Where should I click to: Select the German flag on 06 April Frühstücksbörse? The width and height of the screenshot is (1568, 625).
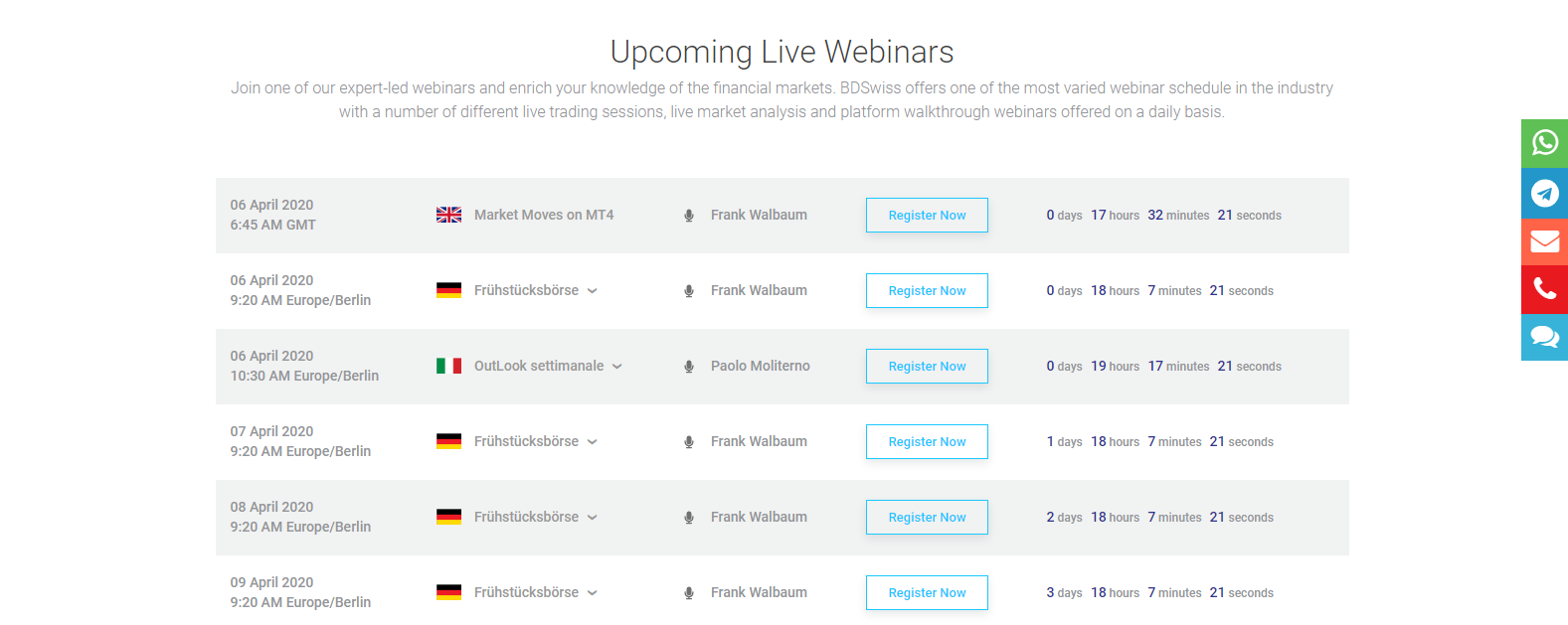tap(448, 290)
